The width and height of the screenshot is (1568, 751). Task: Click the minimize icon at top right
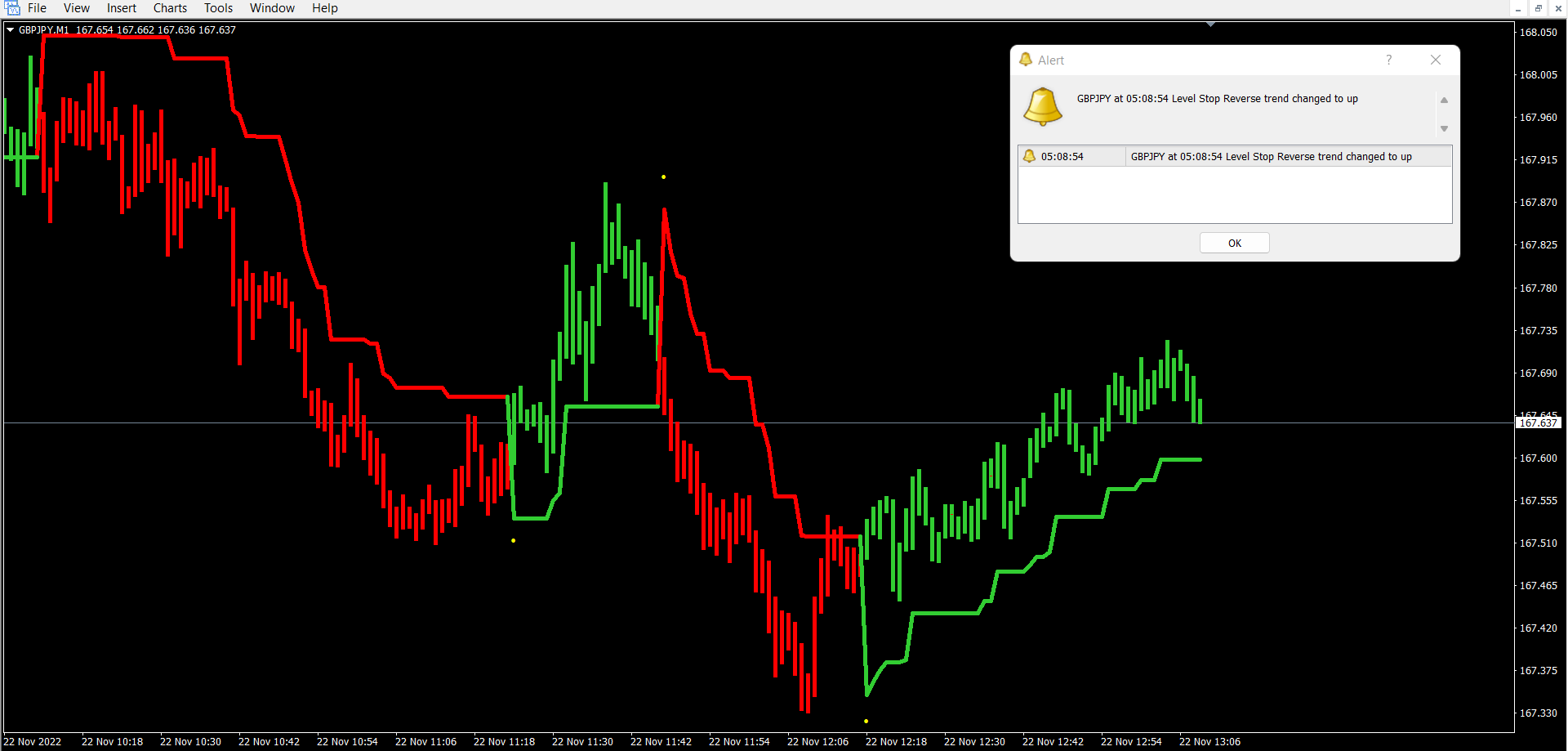tap(1518, 8)
